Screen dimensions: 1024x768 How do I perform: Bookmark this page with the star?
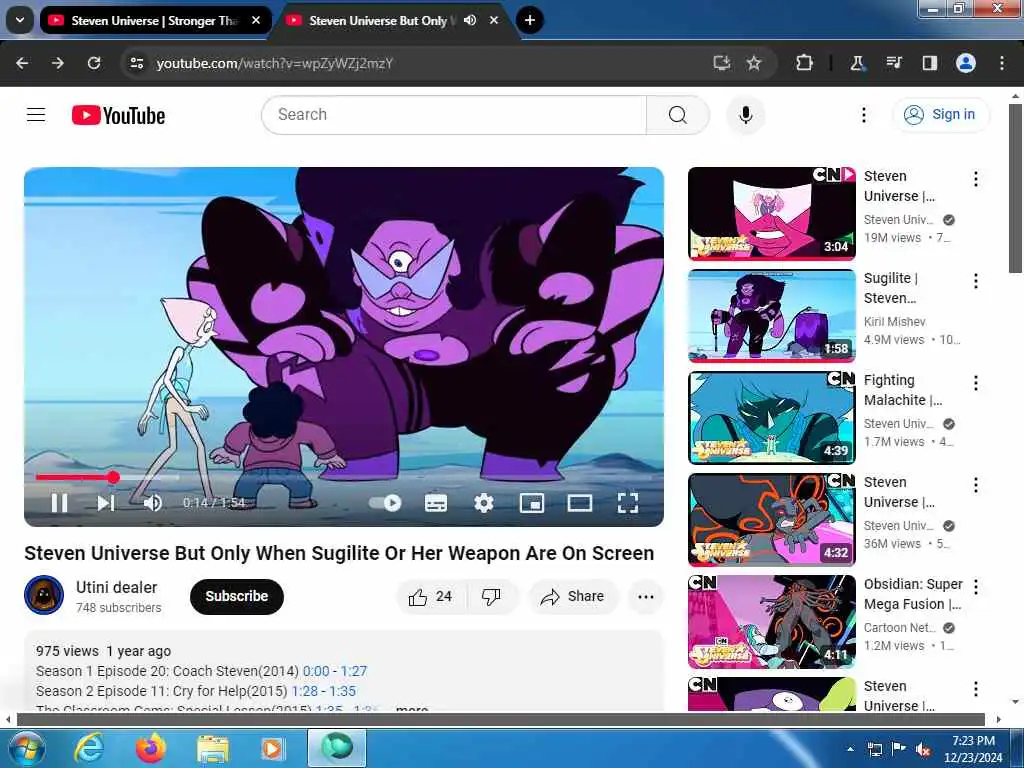tap(754, 63)
